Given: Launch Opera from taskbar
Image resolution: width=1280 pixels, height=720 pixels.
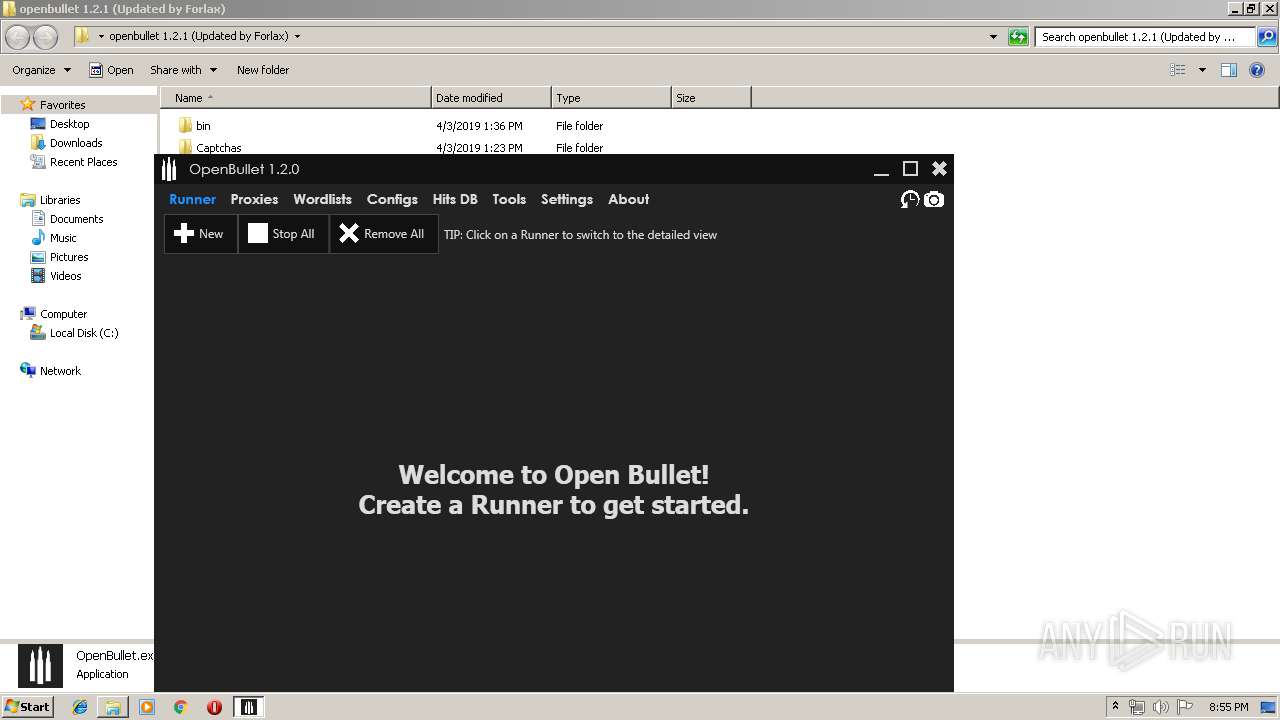Looking at the screenshot, I should 214,707.
